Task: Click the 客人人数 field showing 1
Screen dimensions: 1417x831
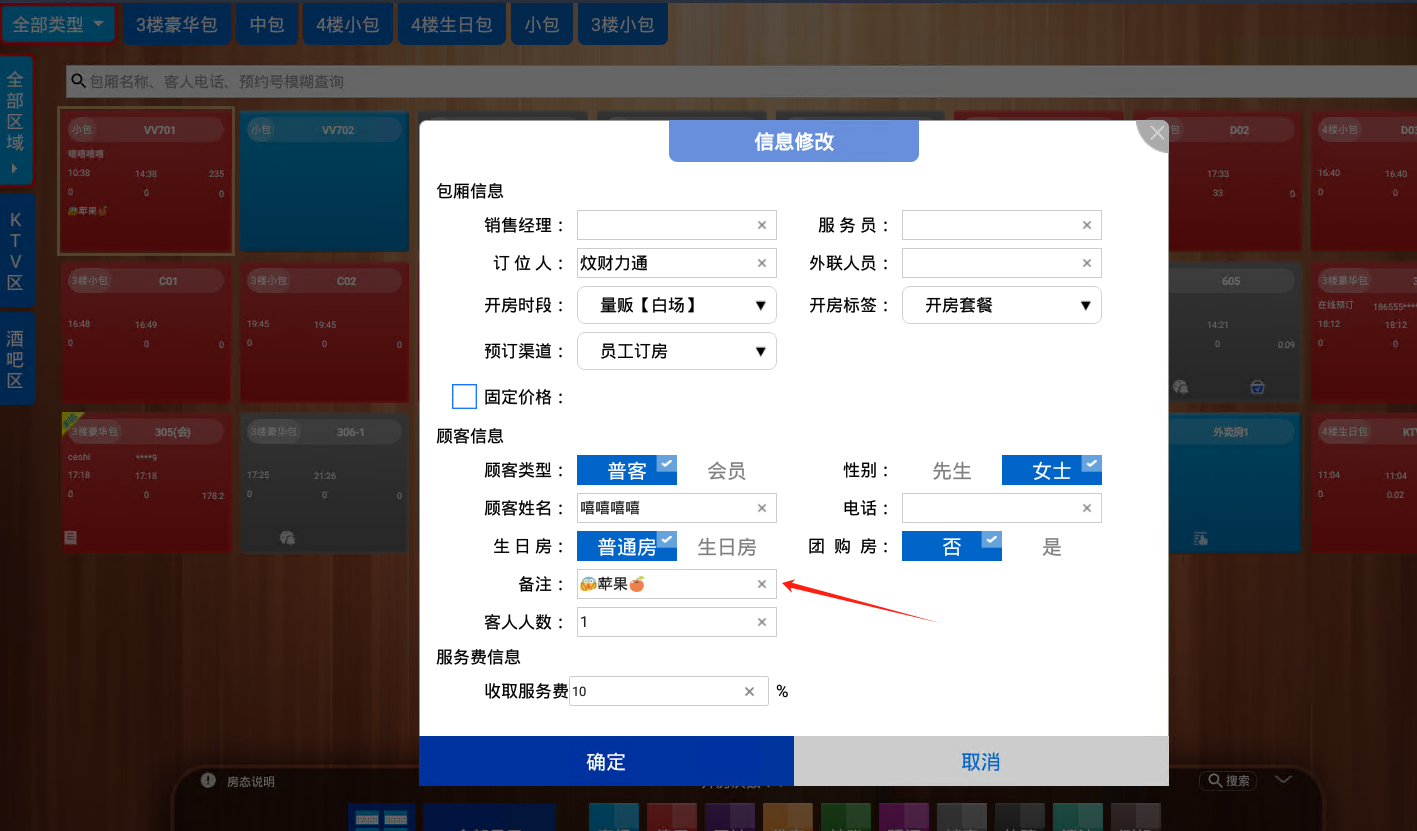Action: (677, 622)
